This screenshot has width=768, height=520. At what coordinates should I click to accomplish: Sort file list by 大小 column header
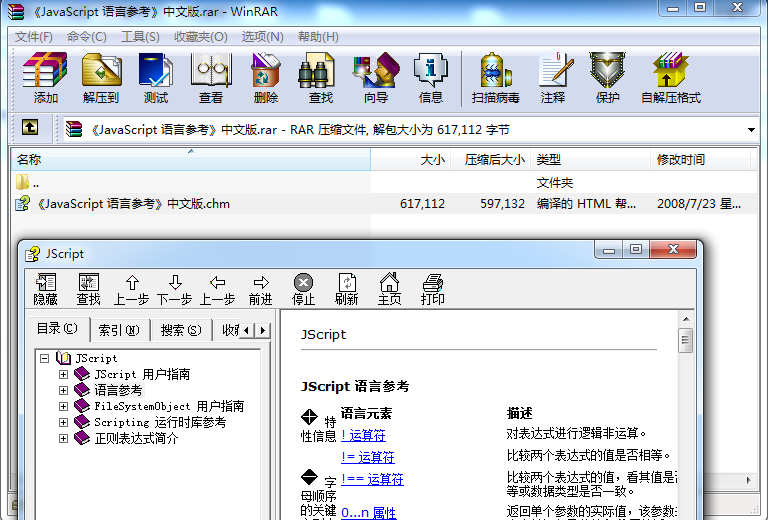pyautogui.click(x=410, y=160)
